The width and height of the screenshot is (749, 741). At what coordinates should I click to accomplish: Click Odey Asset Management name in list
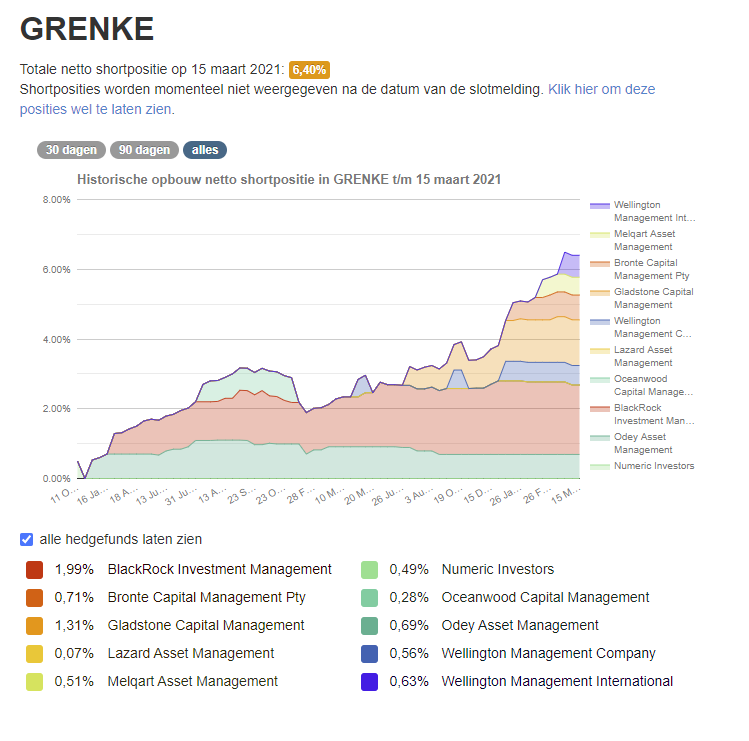pos(520,625)
